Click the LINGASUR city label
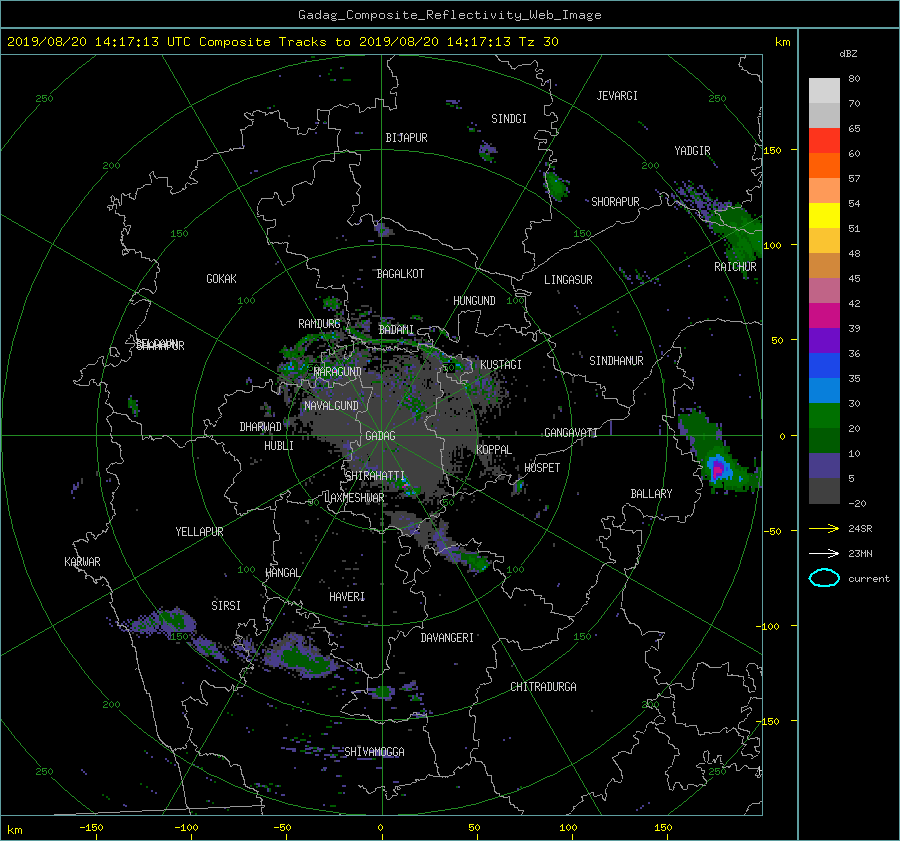This screenshot has width=900, height=841. [x=568, y=280]
